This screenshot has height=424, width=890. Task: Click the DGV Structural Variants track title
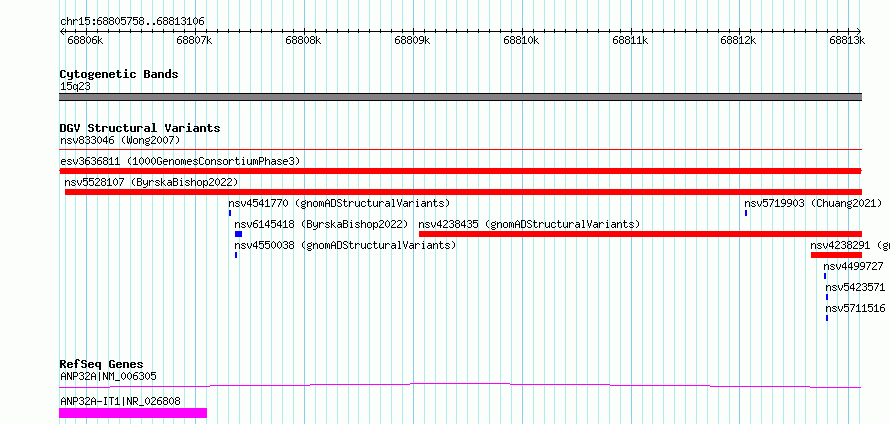pos(140,128)
